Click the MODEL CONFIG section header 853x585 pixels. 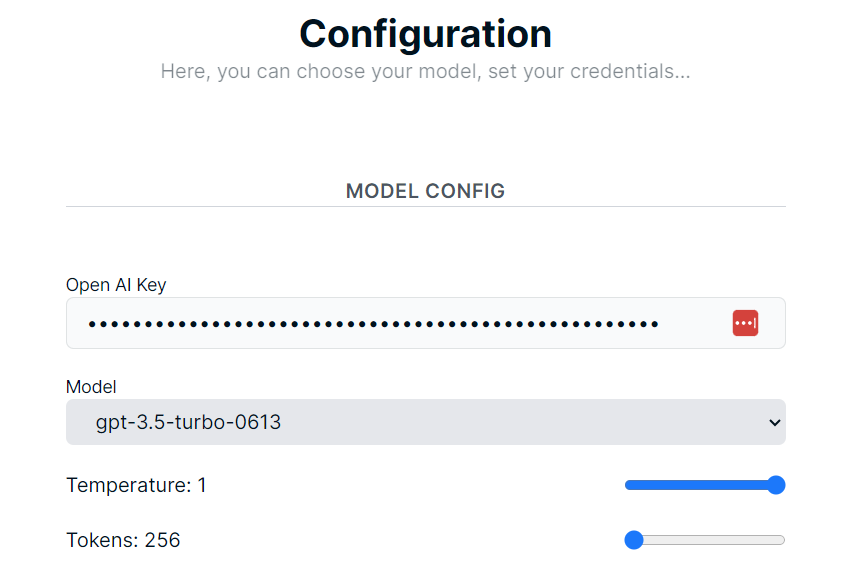click(425, 190)
